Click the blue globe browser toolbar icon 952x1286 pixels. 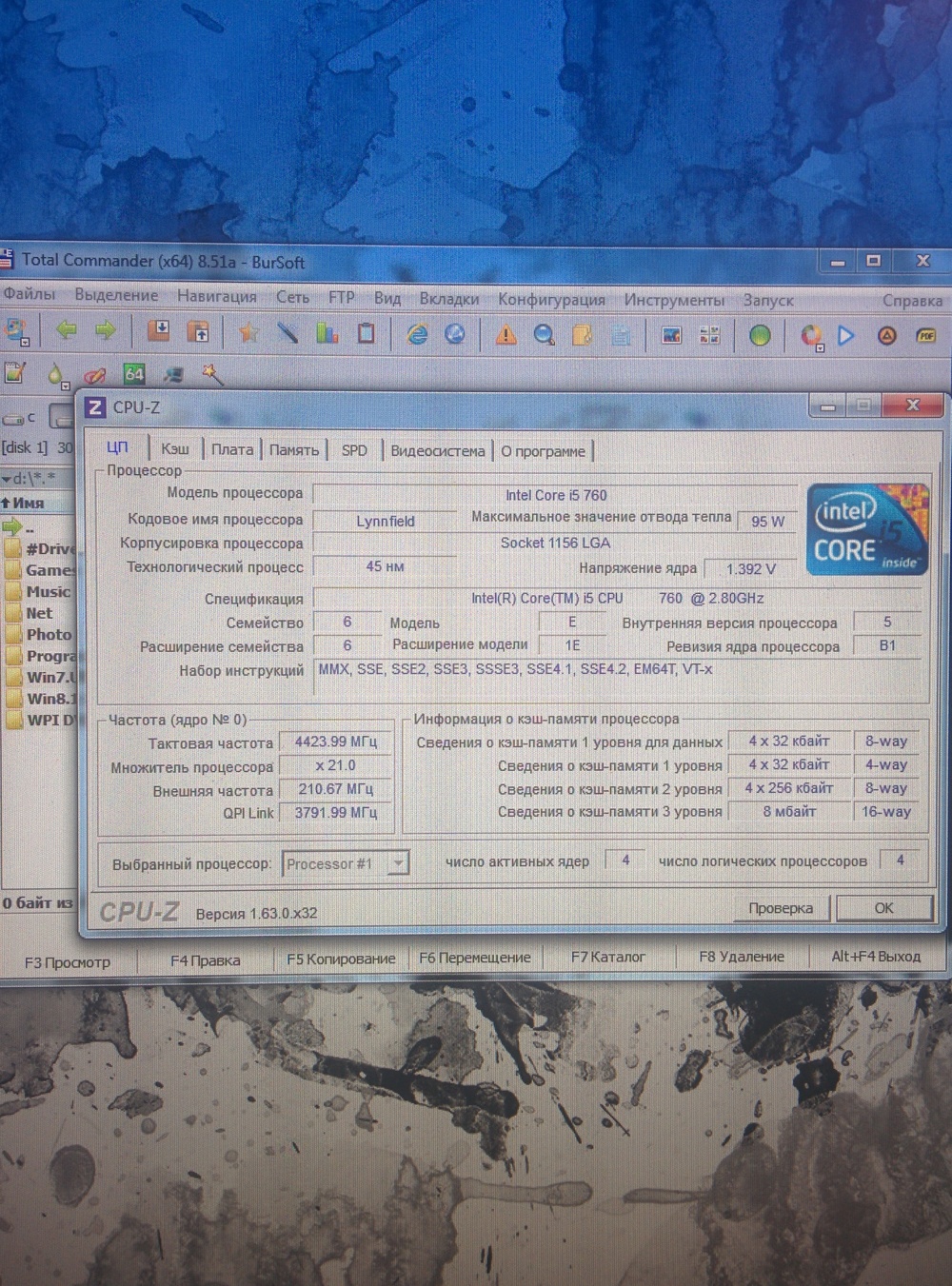click(x=455, y=334)
